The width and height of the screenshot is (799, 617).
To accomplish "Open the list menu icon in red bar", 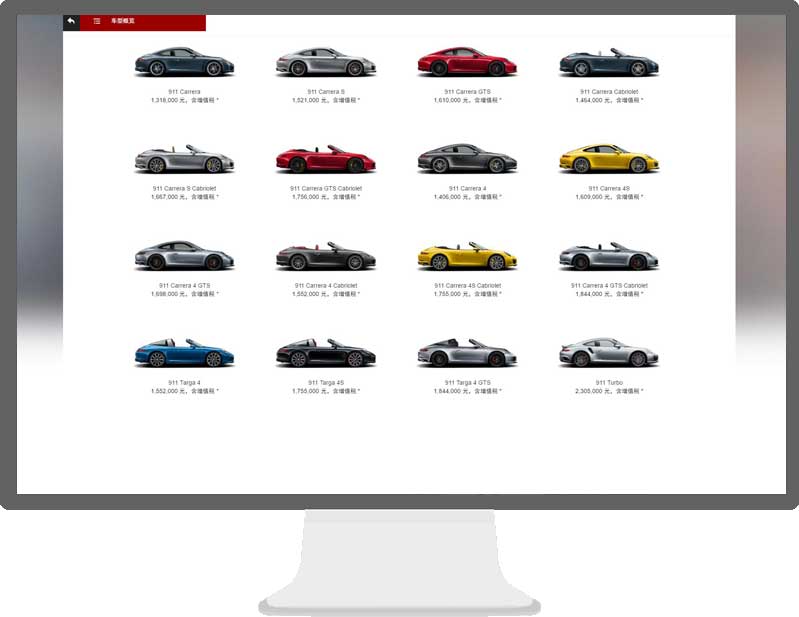I will [97, 21].
